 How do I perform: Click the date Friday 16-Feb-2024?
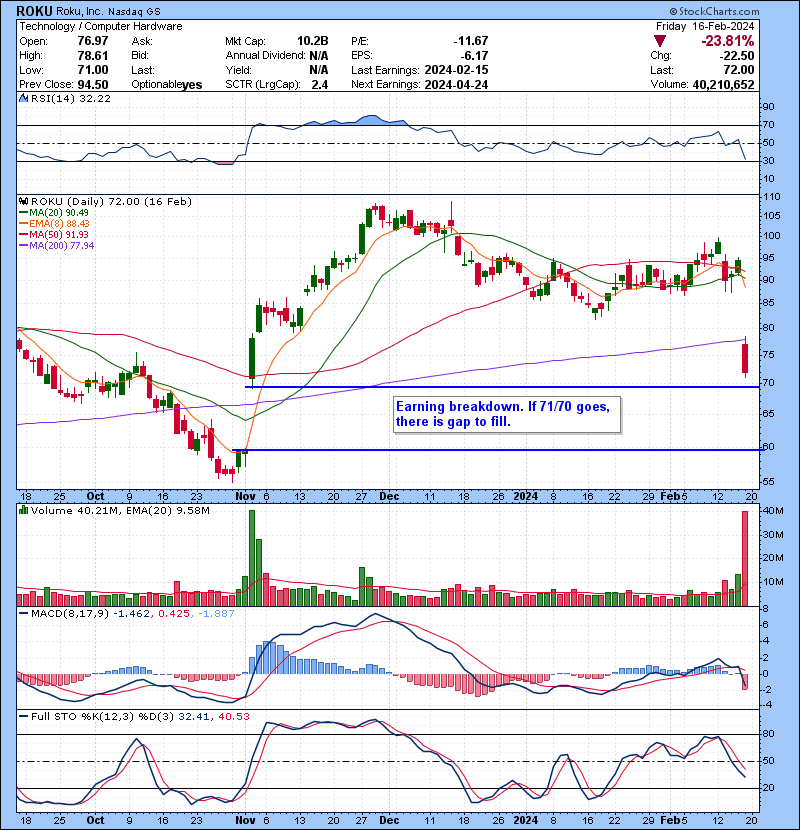[705, 26]
